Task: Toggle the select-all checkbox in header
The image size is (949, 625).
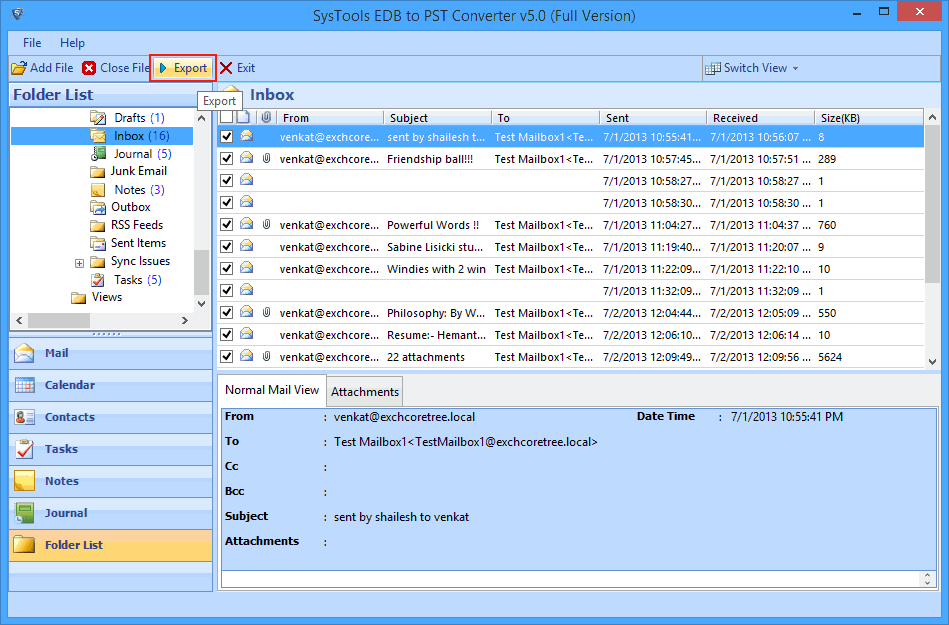Action: pos(226,117)
